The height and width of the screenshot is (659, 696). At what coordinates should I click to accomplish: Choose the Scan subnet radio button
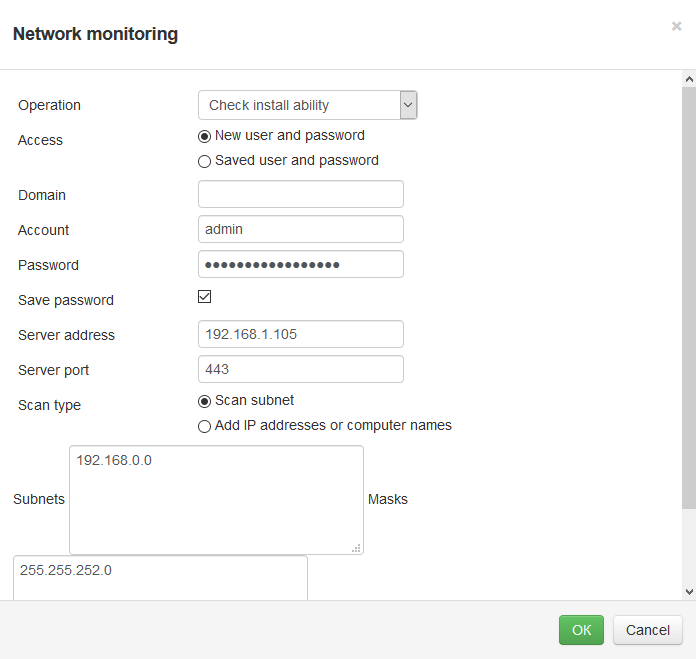205,401
